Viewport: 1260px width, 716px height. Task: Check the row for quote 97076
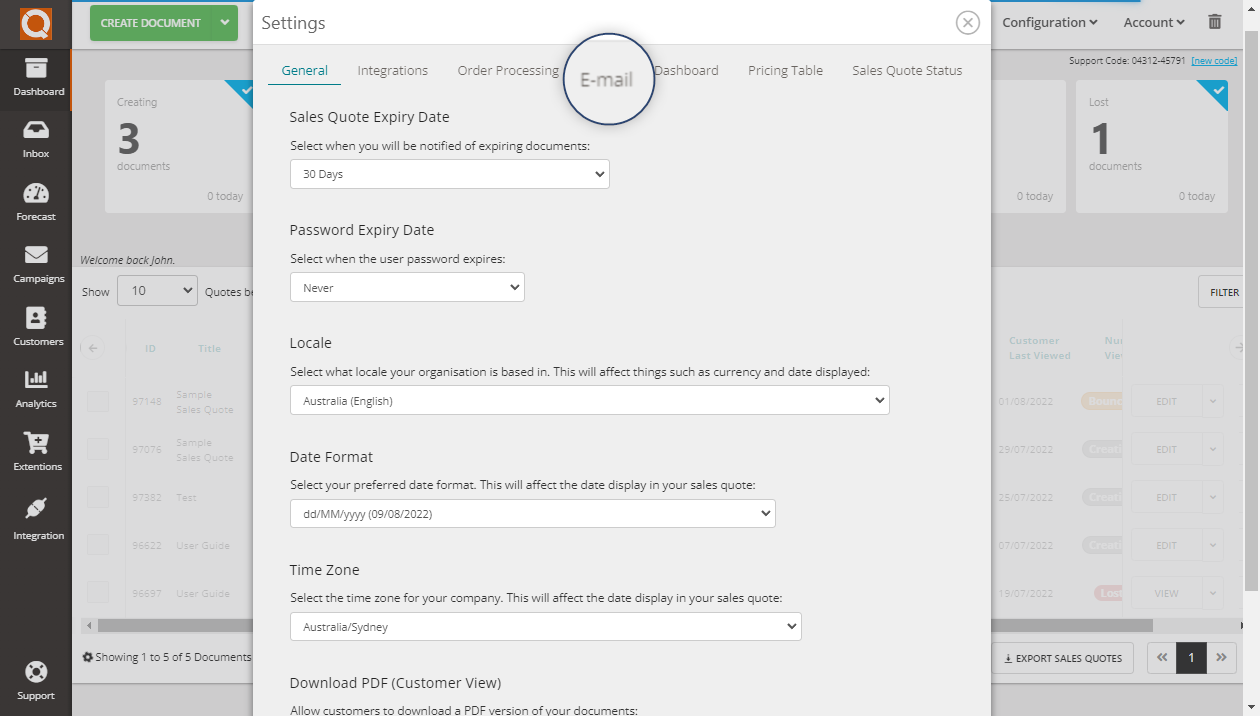(x=96, y=449)
